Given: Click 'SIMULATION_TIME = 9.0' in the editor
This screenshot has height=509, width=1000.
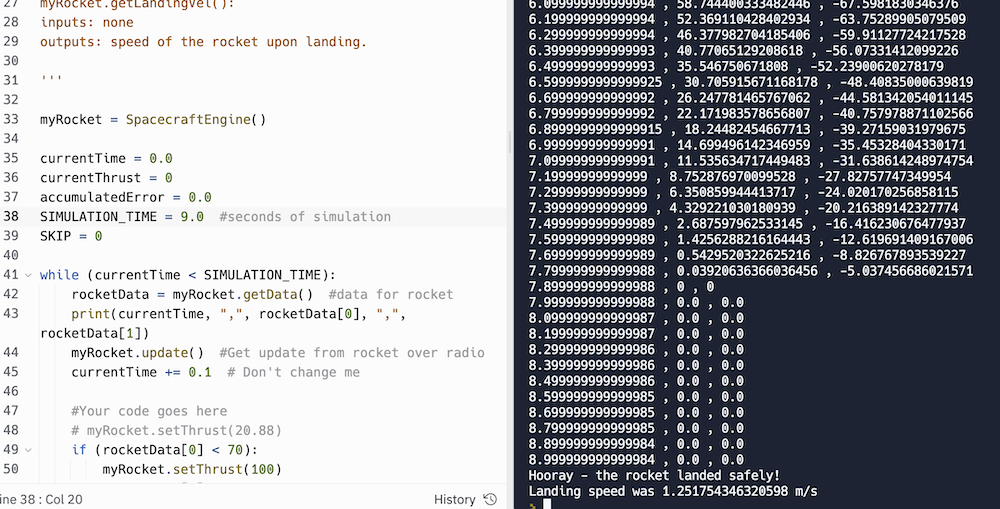Looking at the screenshot, I should 122,216.
